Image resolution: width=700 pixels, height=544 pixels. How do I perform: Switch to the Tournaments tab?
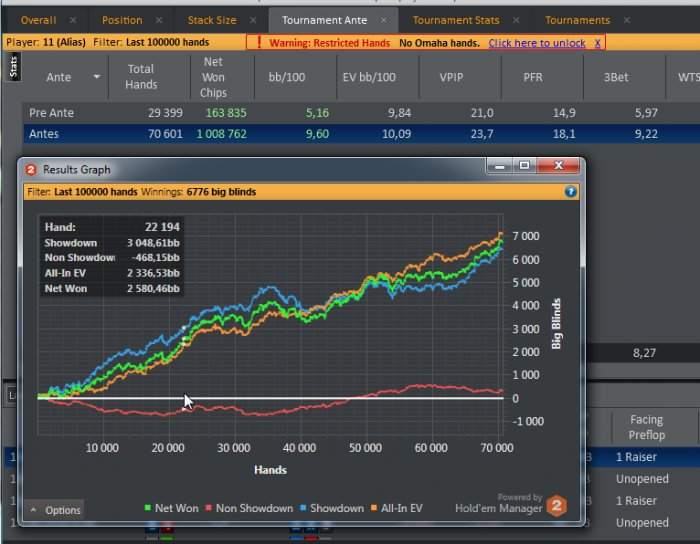tap(577, 20)
